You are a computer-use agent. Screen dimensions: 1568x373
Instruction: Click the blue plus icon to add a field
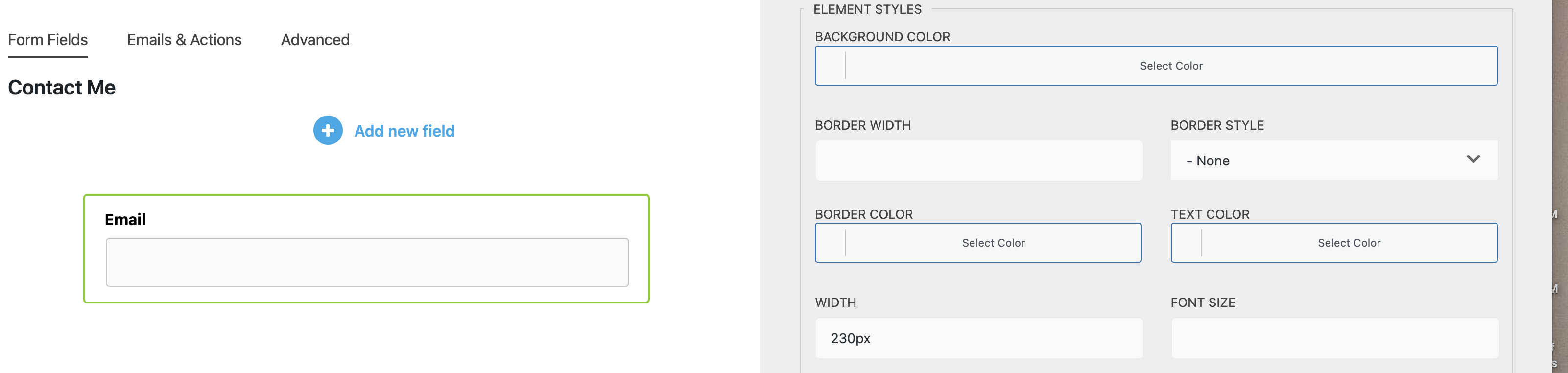click(328, 130)
